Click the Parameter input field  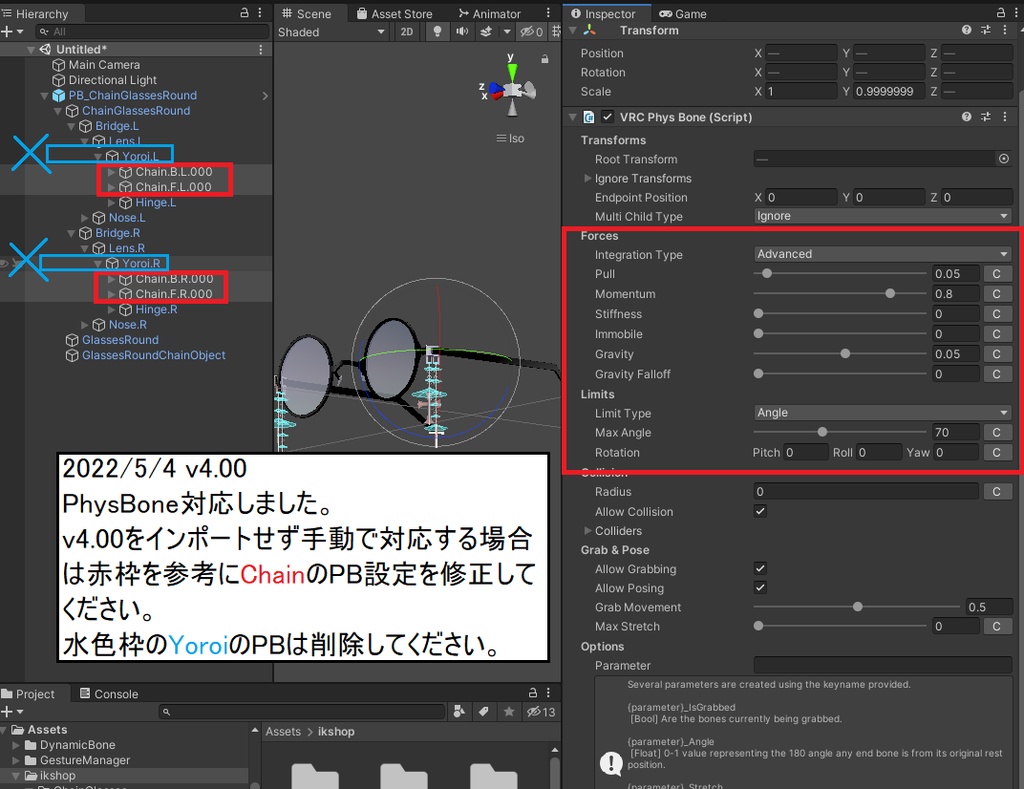click(882, 665)
